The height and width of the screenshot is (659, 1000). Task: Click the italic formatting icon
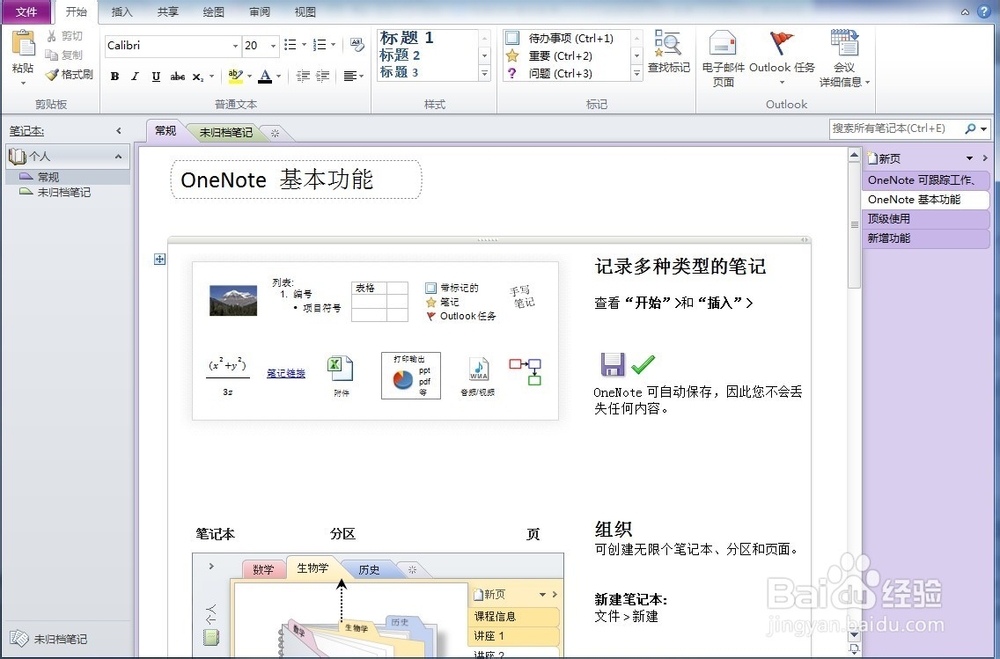click(x=135, y=76)
